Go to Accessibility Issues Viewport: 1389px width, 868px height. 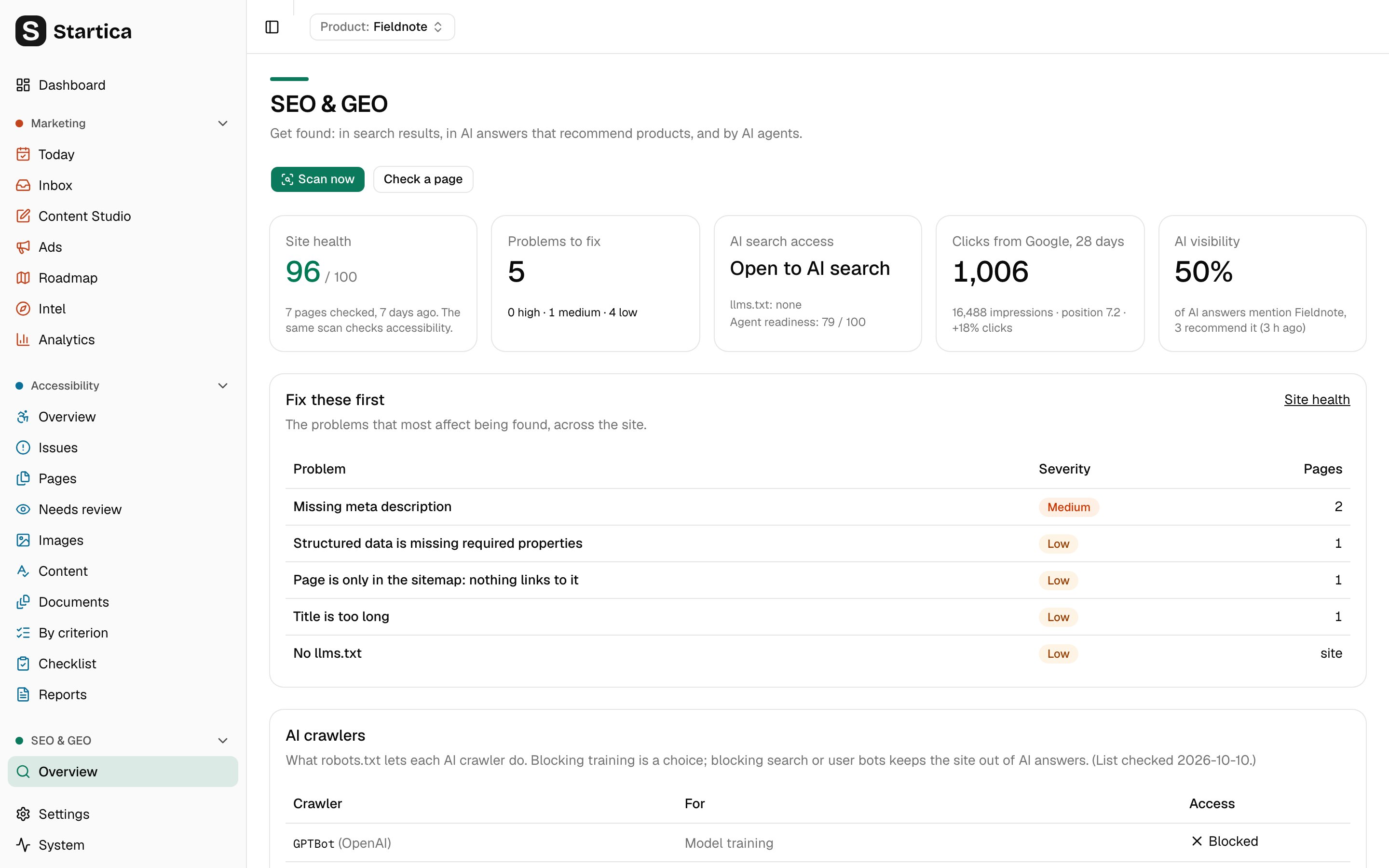click(123, 448)
